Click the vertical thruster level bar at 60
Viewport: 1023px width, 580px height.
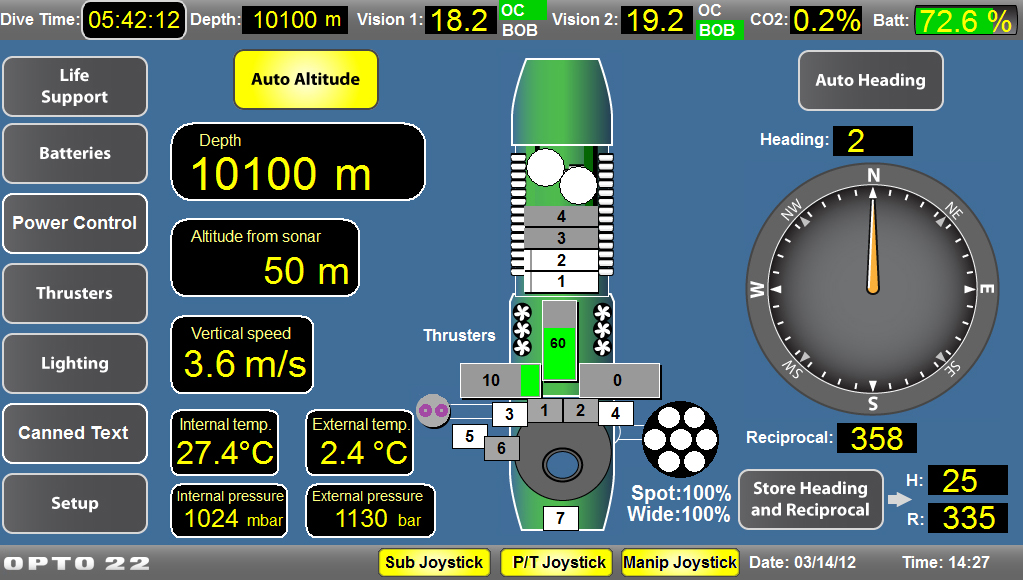click(x=560, y=341)
